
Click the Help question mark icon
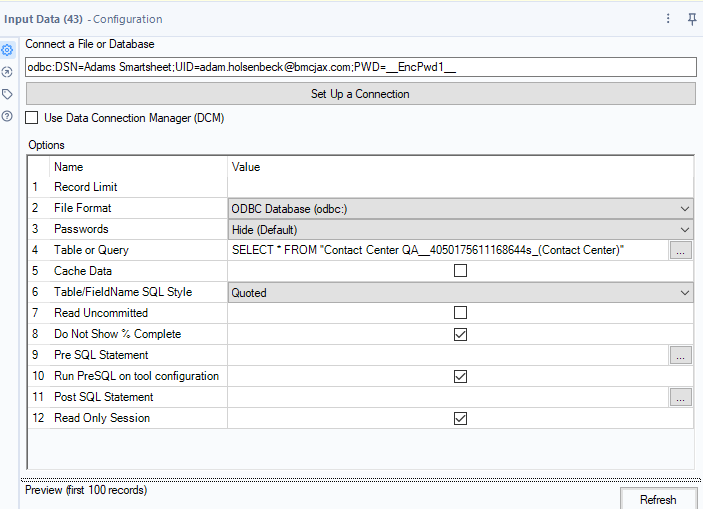pyautogui.click(x=7, y=116)
